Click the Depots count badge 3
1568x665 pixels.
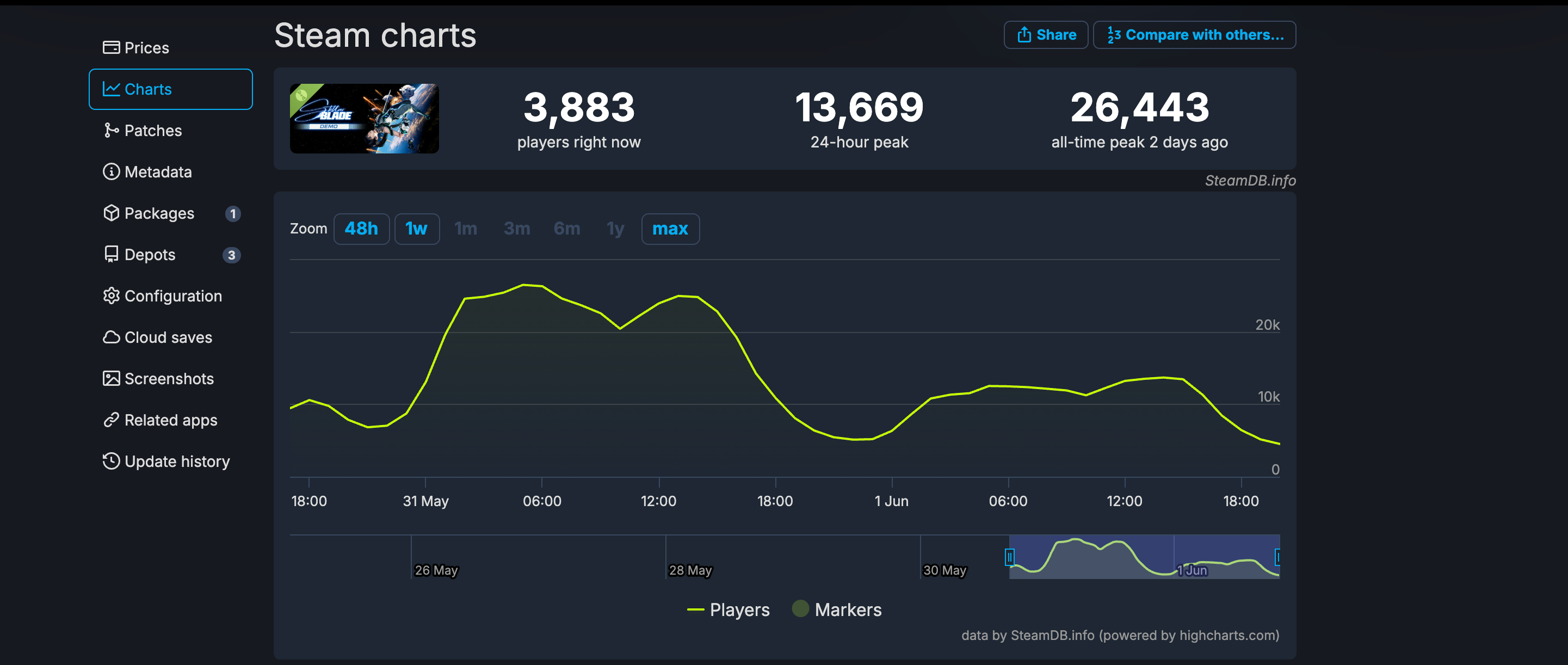(x=231, y=255)
